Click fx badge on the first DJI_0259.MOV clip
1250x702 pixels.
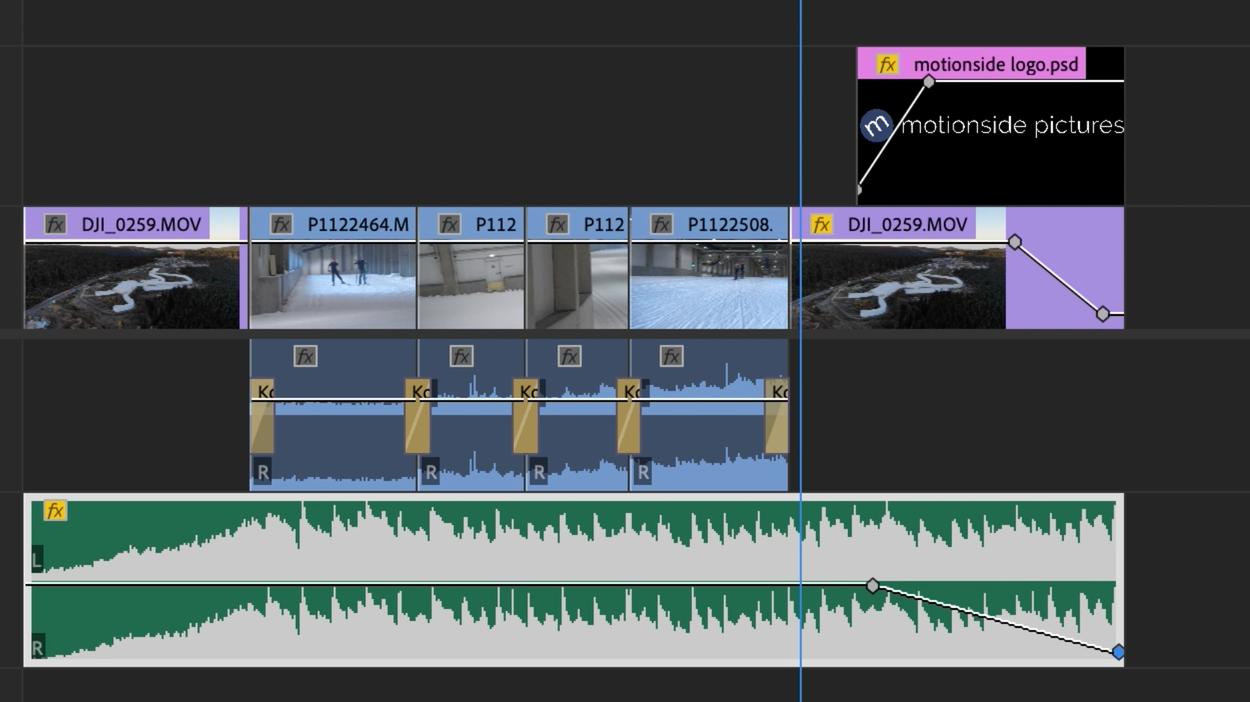55,225
